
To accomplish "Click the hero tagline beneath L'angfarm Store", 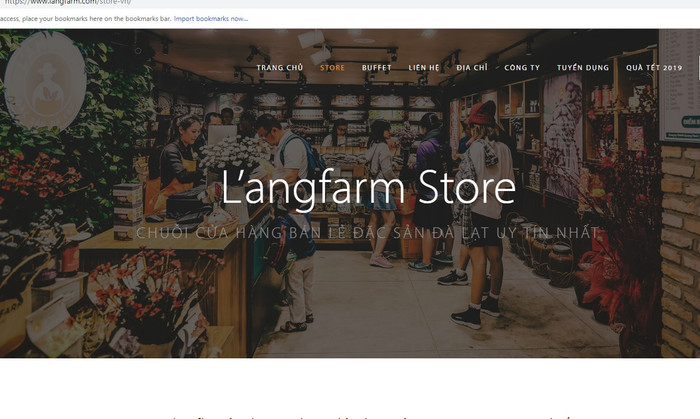I will [x=367, y=232].
